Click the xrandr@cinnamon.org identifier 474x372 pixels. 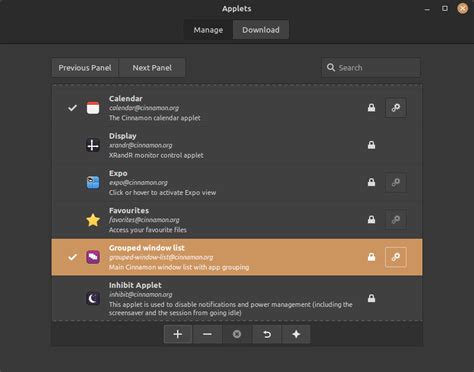pos(141,145)
